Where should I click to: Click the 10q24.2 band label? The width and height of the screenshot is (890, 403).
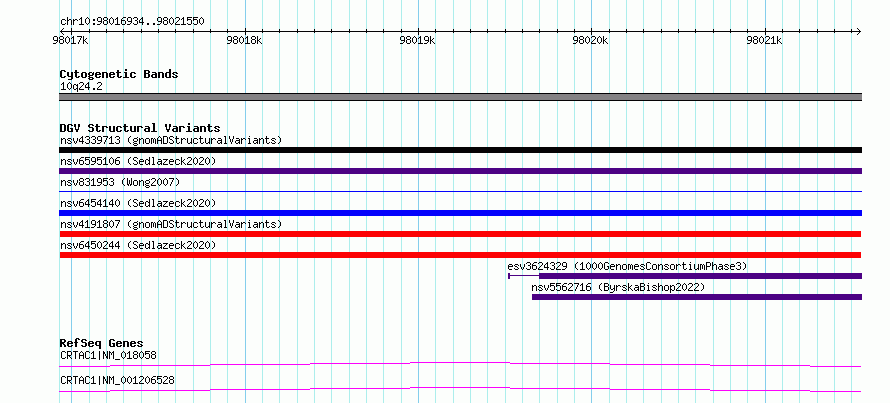pos(81,87)
